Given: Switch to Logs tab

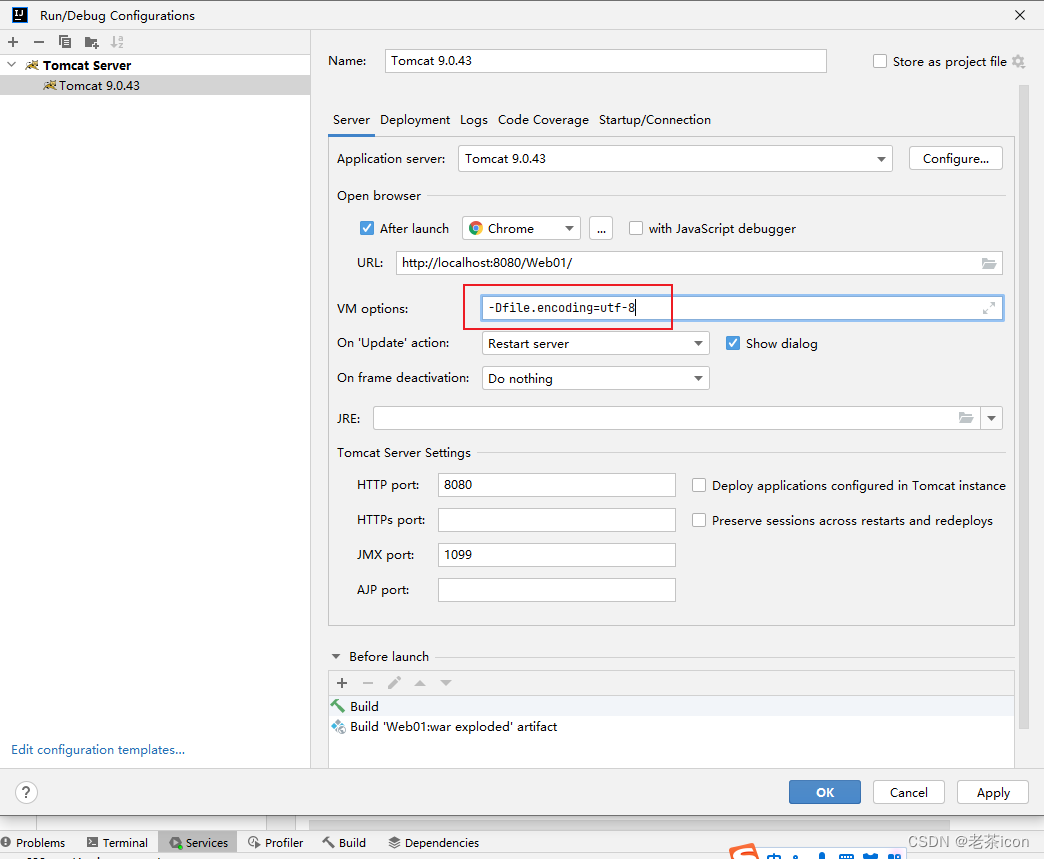Looking at the screenshot, I should tap(473, 120).
